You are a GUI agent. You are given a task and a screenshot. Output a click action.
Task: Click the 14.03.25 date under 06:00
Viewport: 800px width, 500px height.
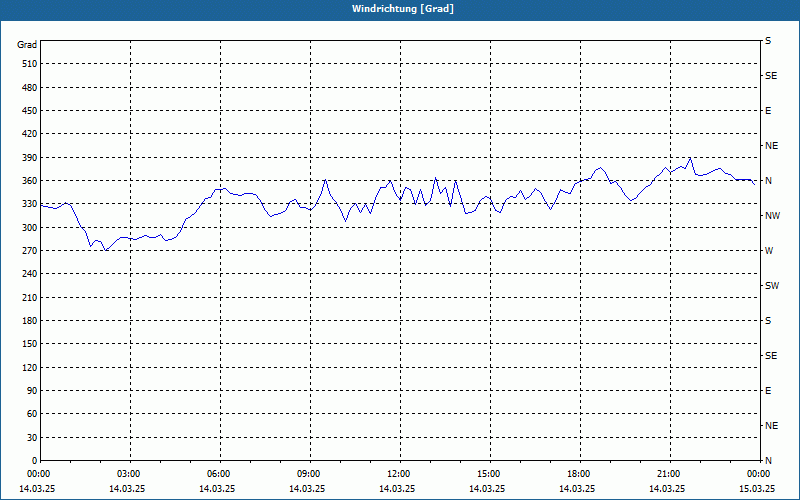[x=217, y=489]
